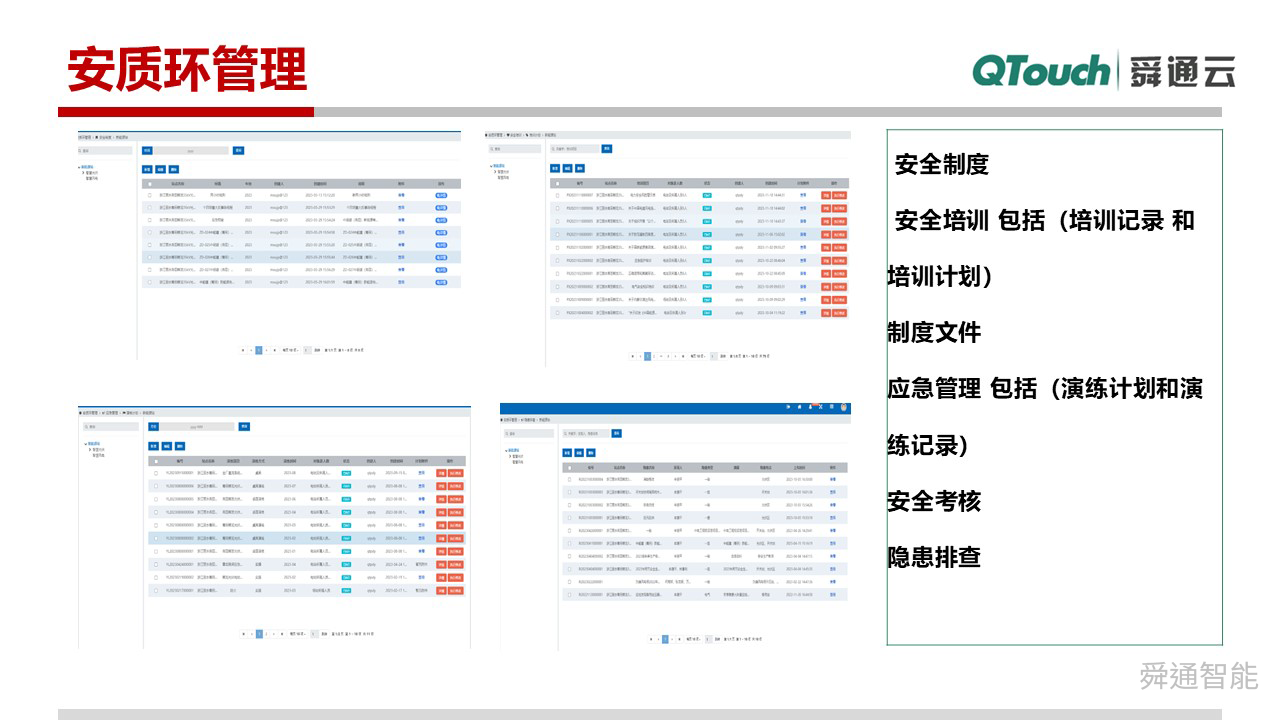The image size is (1280, 720).
Task: Click the magnifier icon in the left sidebar search
Action: point(491,148)
